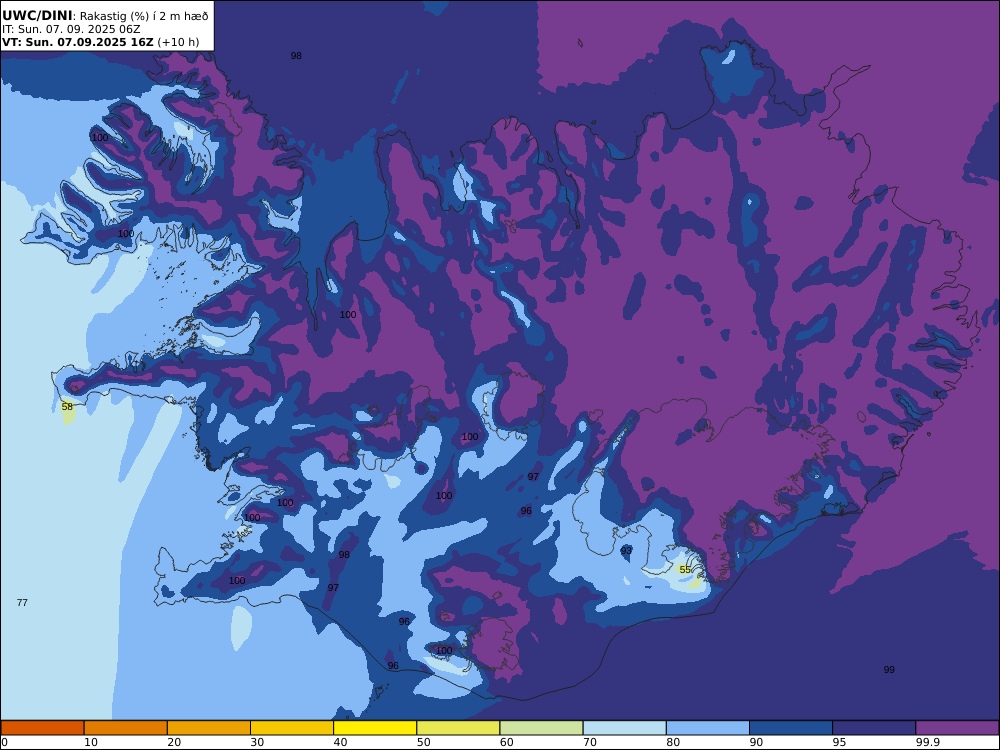Pick the pale yellow 50–60 legend swatch

458,728
